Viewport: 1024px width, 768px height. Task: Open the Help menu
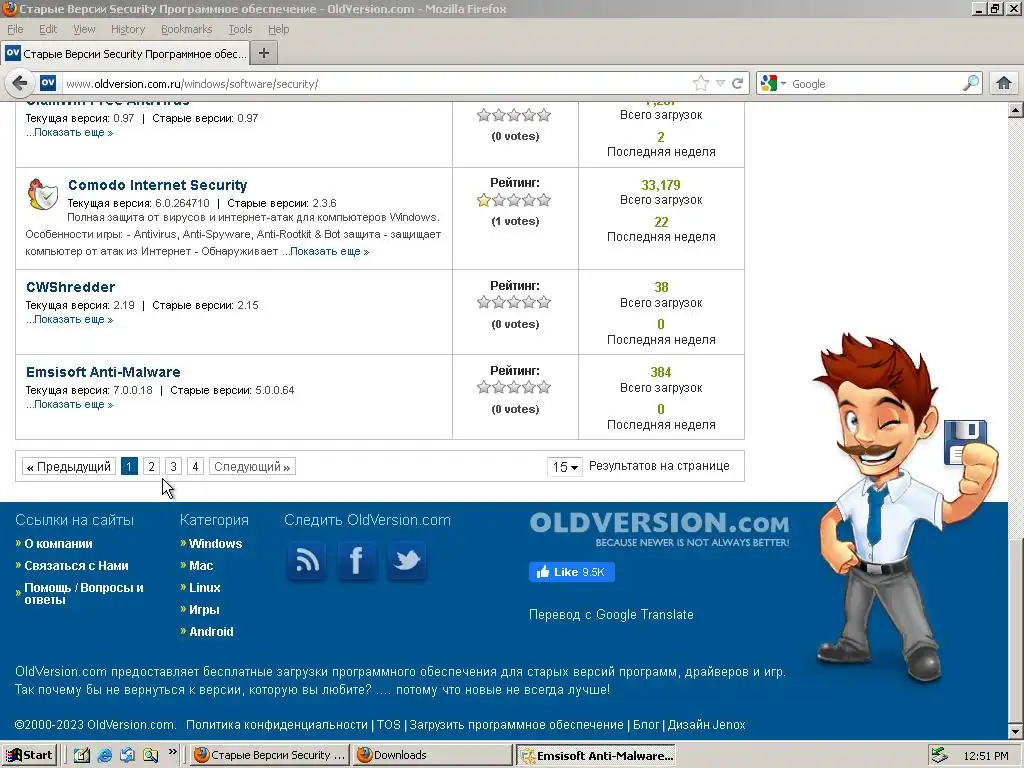pos(278,29)
